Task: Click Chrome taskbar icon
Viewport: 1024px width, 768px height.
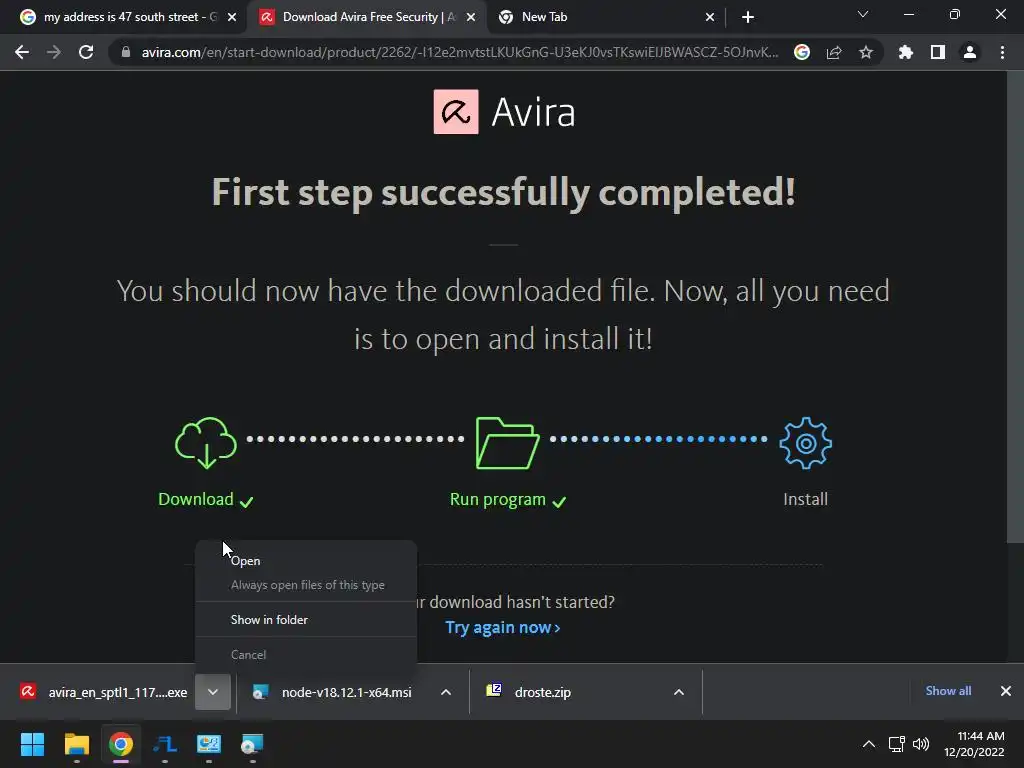Action: coord(120,744)
